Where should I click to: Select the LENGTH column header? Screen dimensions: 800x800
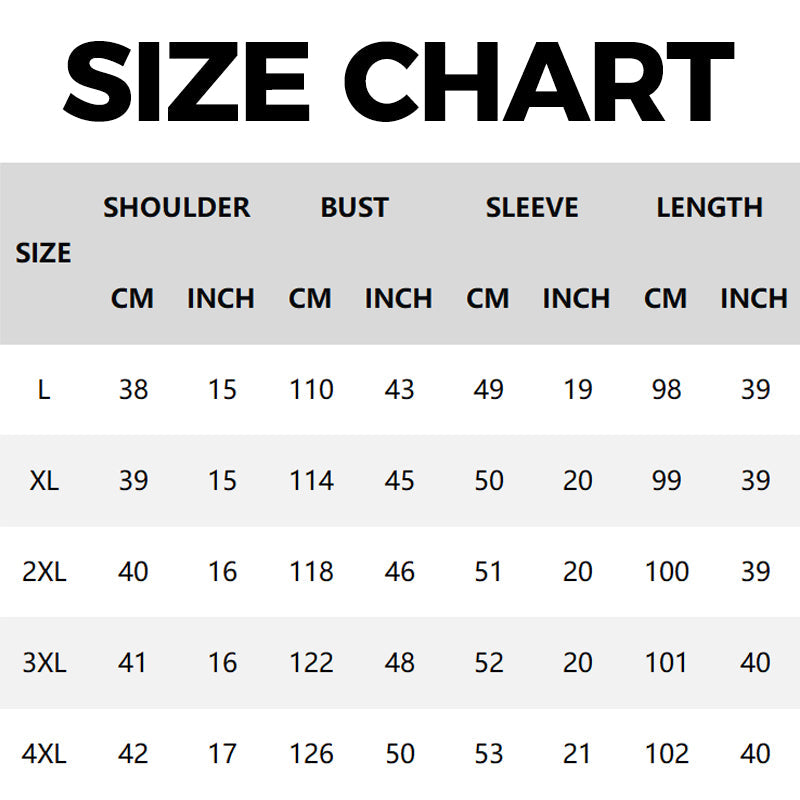(x=709, y=208)
